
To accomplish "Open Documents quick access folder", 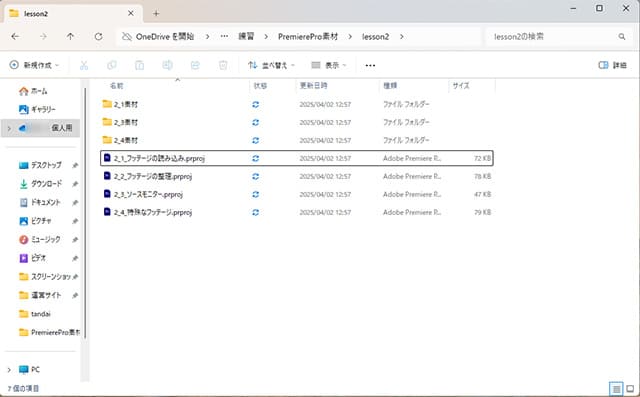I will pyautogui.click(x=40, y=202).
